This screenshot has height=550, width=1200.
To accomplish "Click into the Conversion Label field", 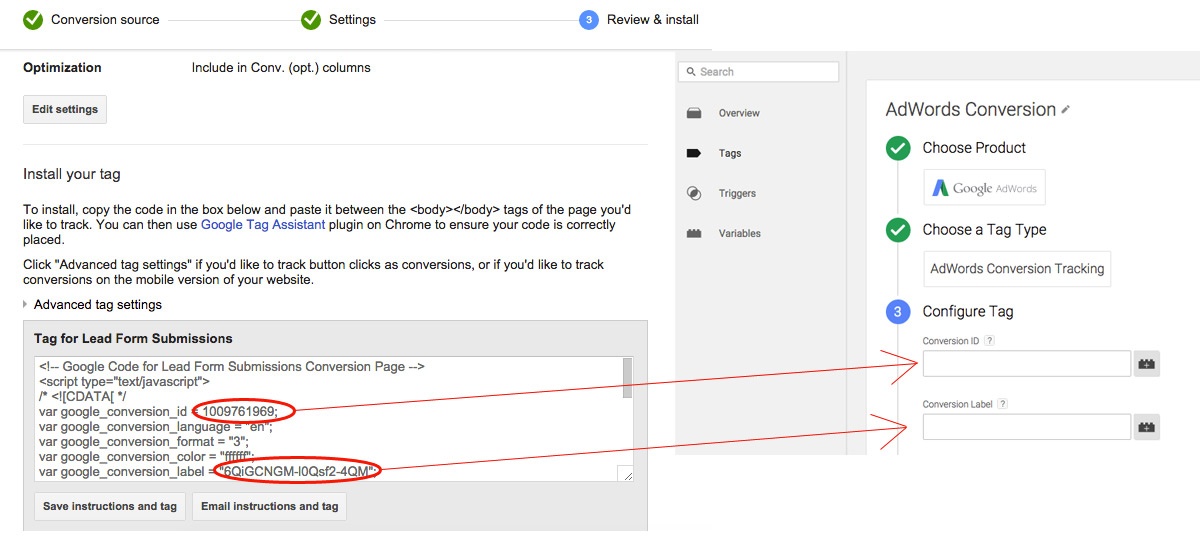I will click(x=1026, y=427).
